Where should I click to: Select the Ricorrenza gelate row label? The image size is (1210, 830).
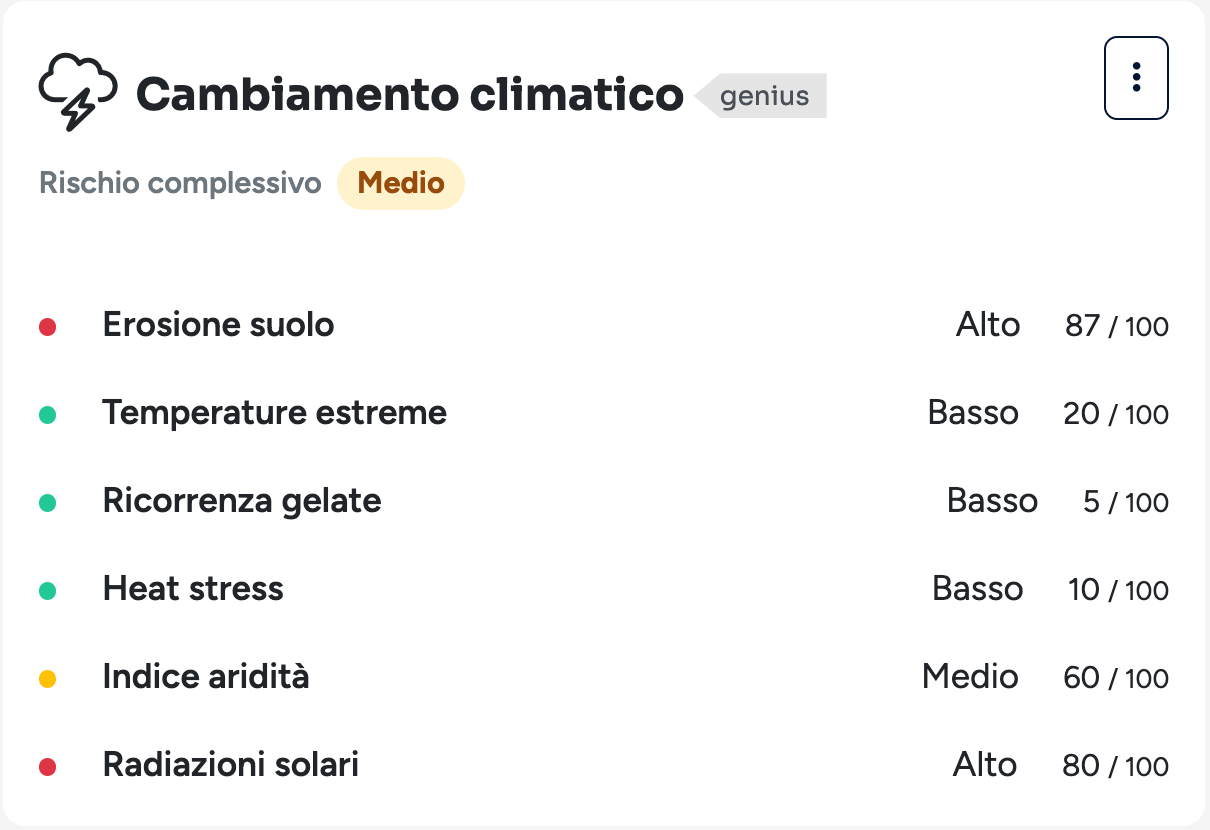[x=242, y=501]
